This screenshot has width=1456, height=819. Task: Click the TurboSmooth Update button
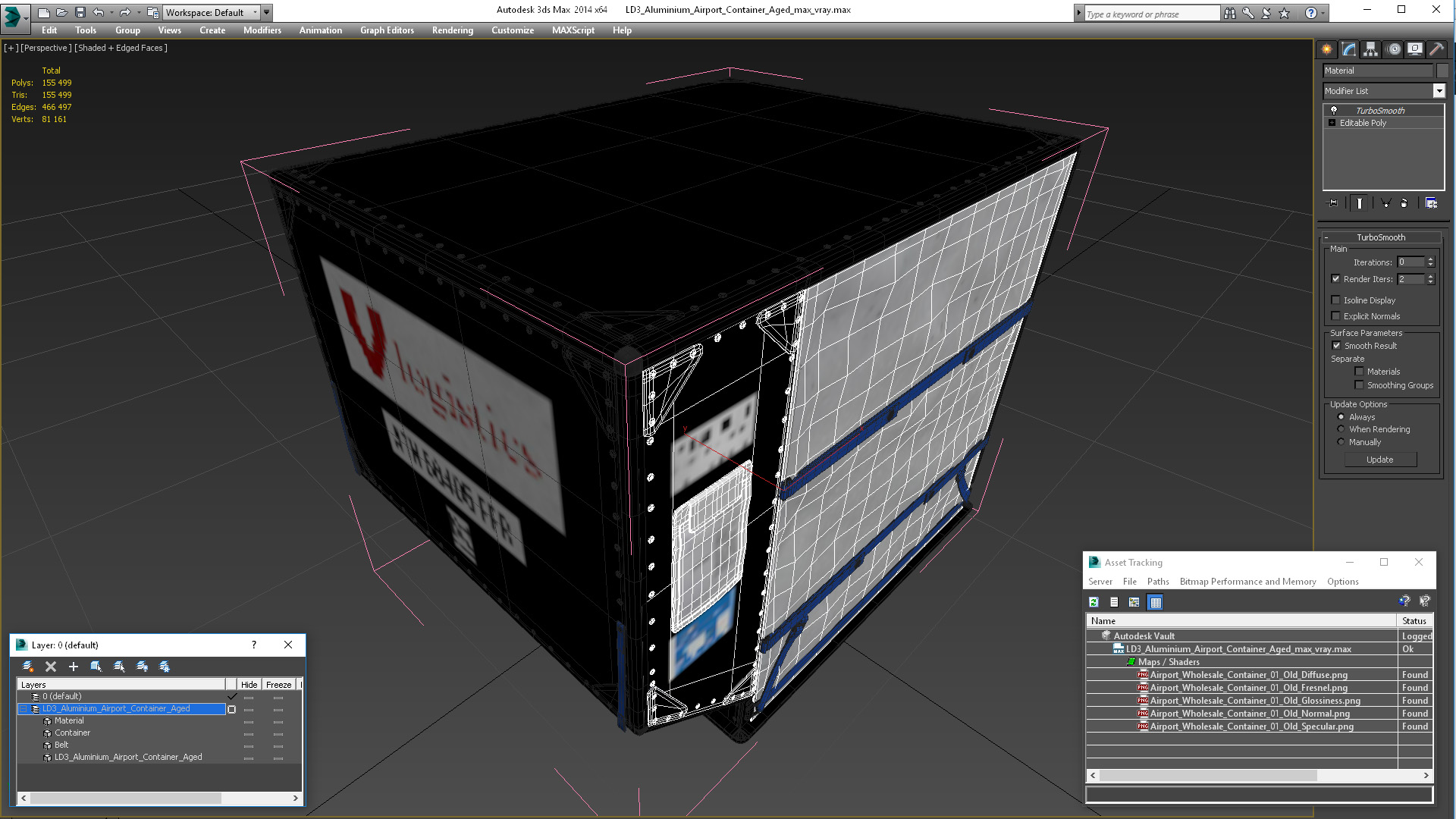tap(1379, 460)
